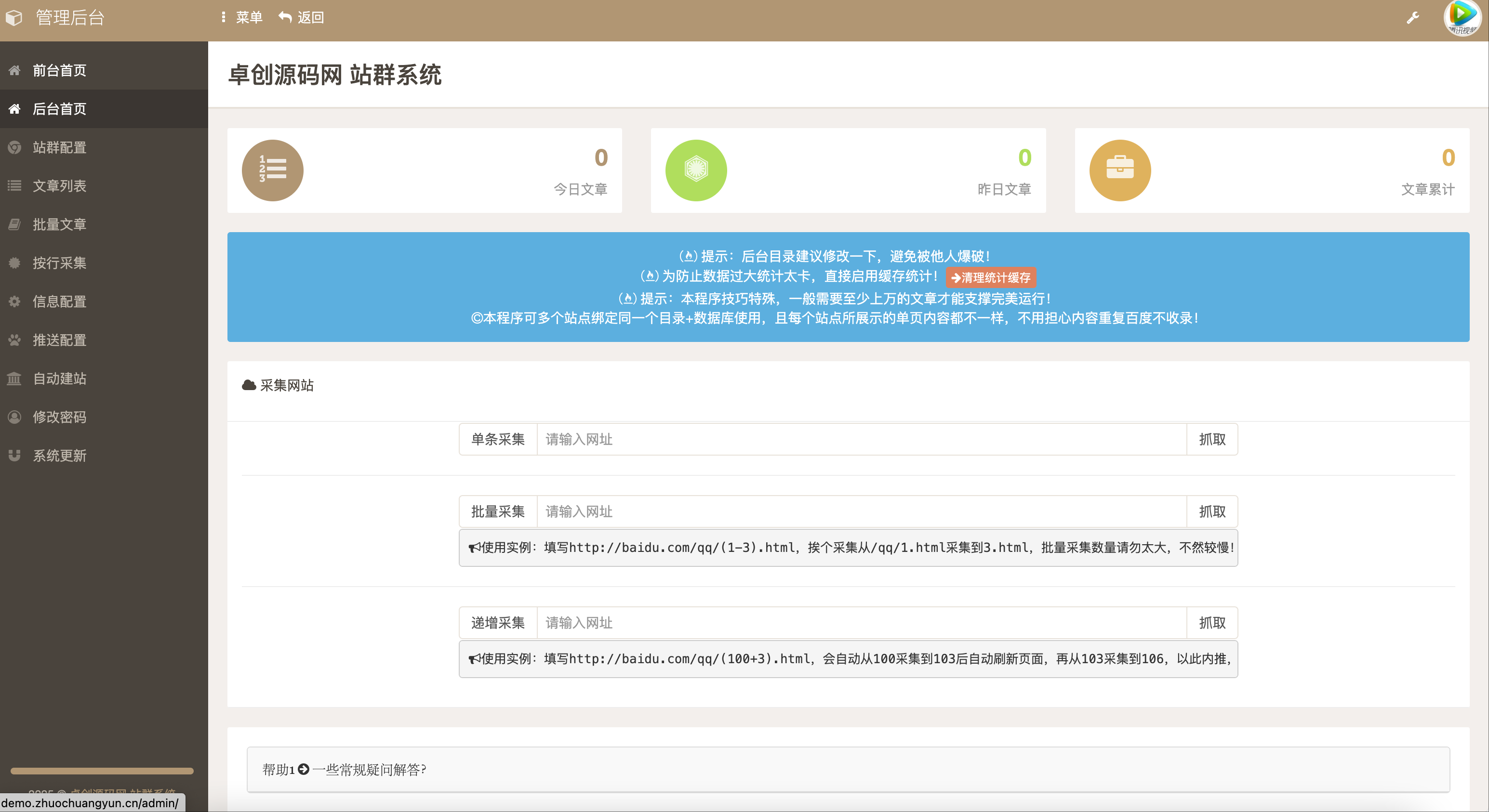
Task: Click the cloud icon beside 采集网站
Action: (x=249, y=385)
